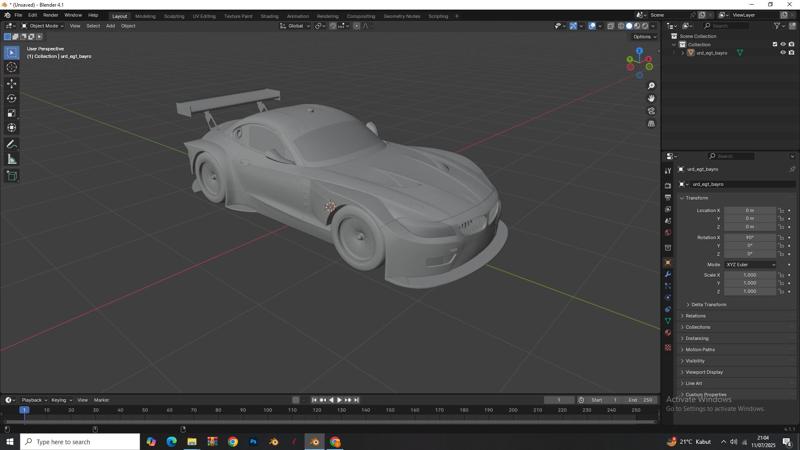Expand the Viewport Display panel
This screenshot has width=800, height=450.
704,372
